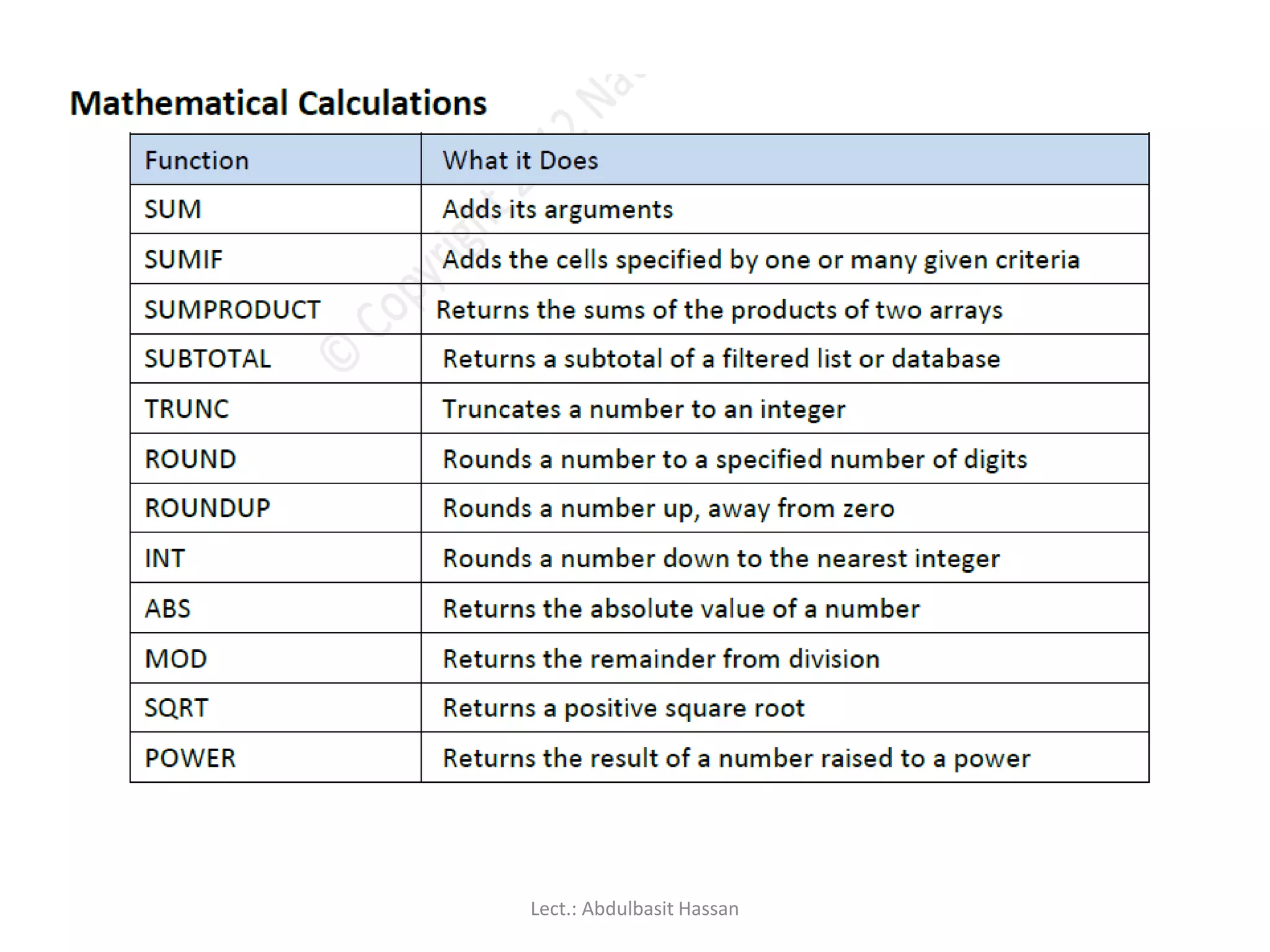
Task: Click the SUMIF function cell
Action: (275, 259)
